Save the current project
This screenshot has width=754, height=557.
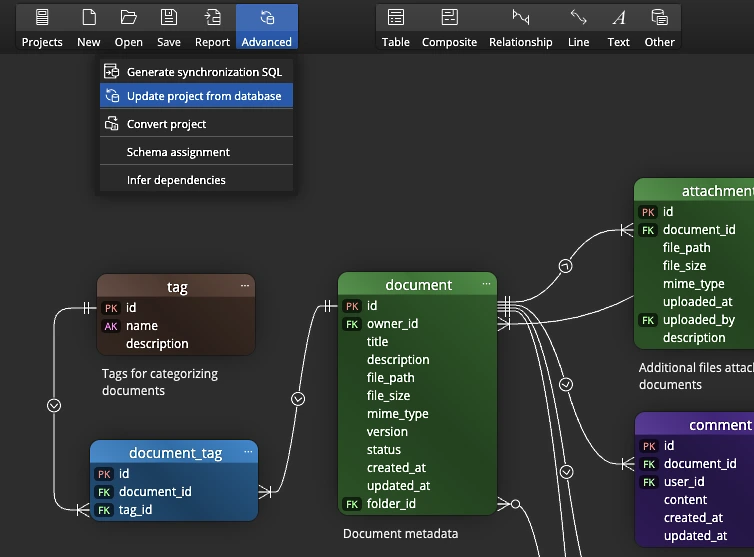pyautogui.click(x=169, y=27)
